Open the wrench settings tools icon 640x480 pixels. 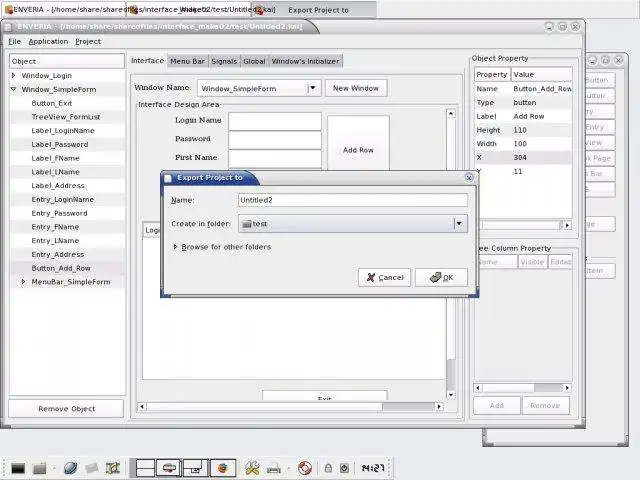(252, 468)
